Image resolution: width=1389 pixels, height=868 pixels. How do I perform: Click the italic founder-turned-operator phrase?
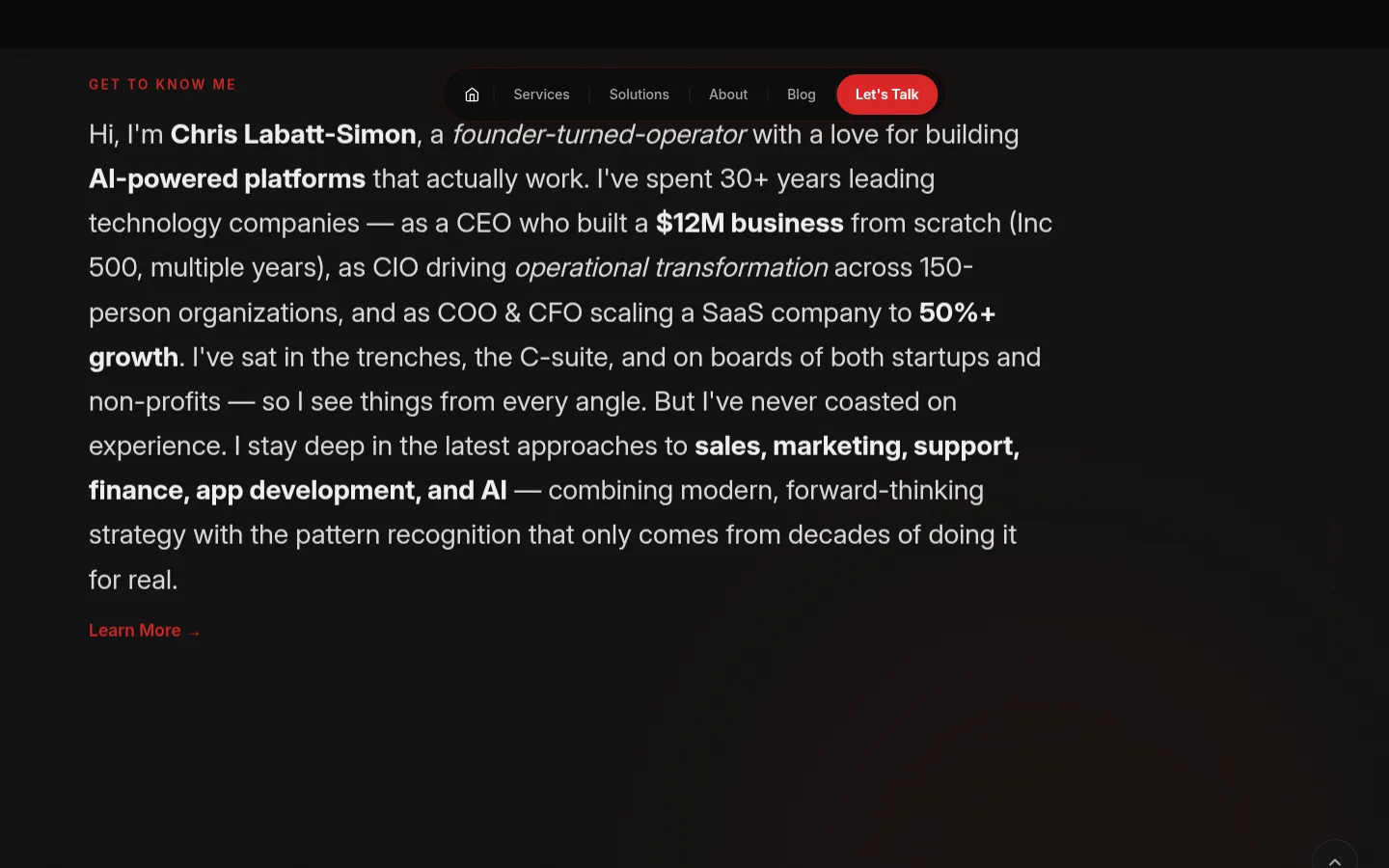[600, 134]
